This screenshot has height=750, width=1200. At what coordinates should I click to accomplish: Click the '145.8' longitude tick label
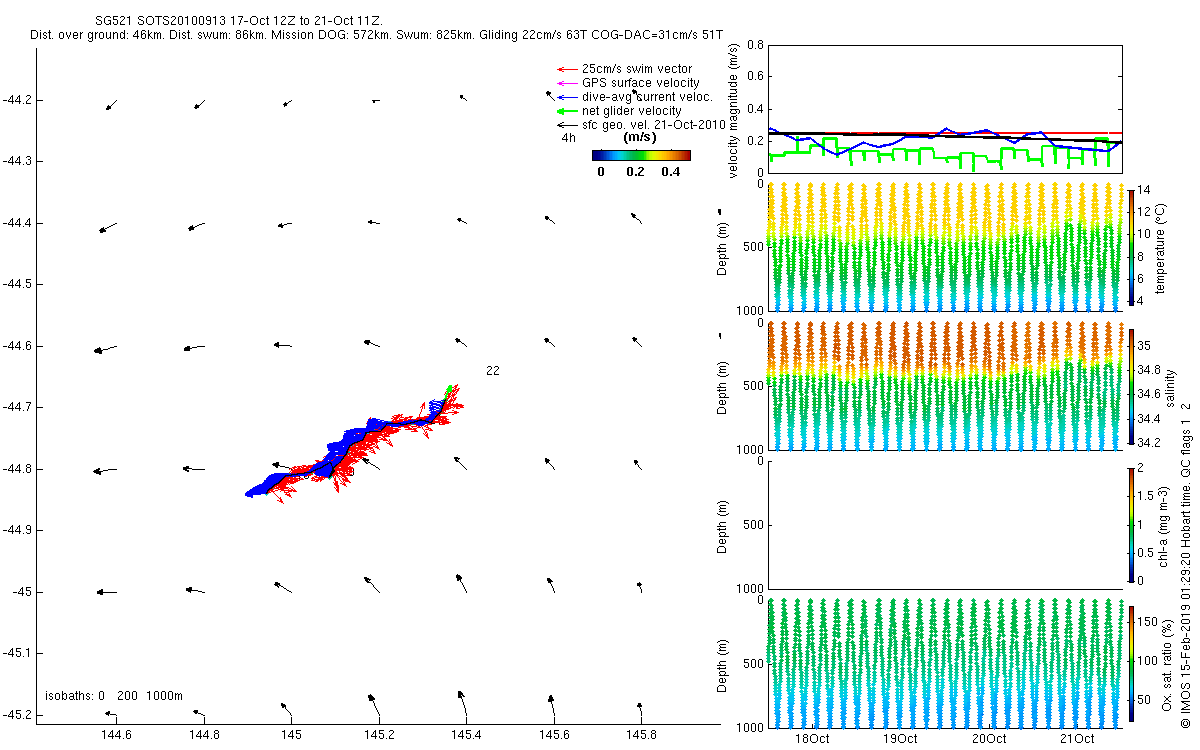[641, 735]
